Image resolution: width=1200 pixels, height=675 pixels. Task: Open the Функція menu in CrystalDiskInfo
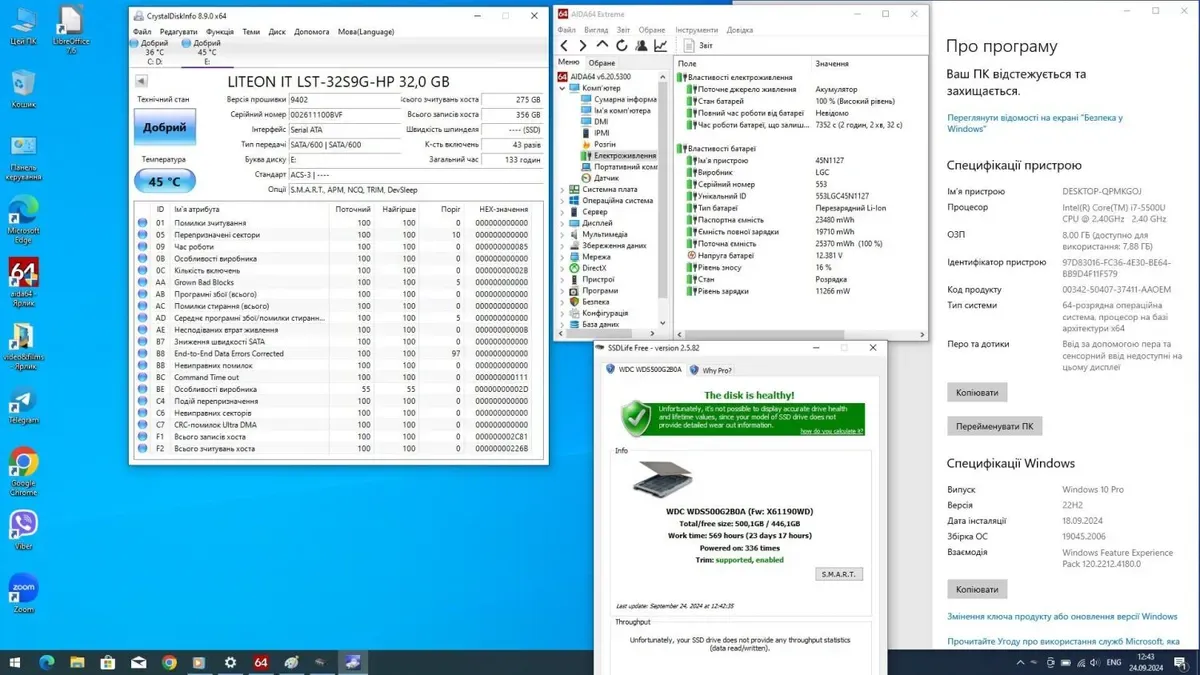220,32
